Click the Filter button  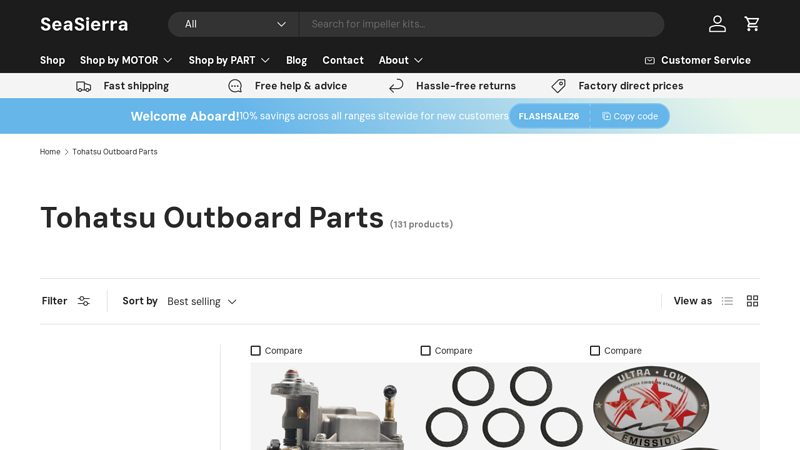pos(66,301)
